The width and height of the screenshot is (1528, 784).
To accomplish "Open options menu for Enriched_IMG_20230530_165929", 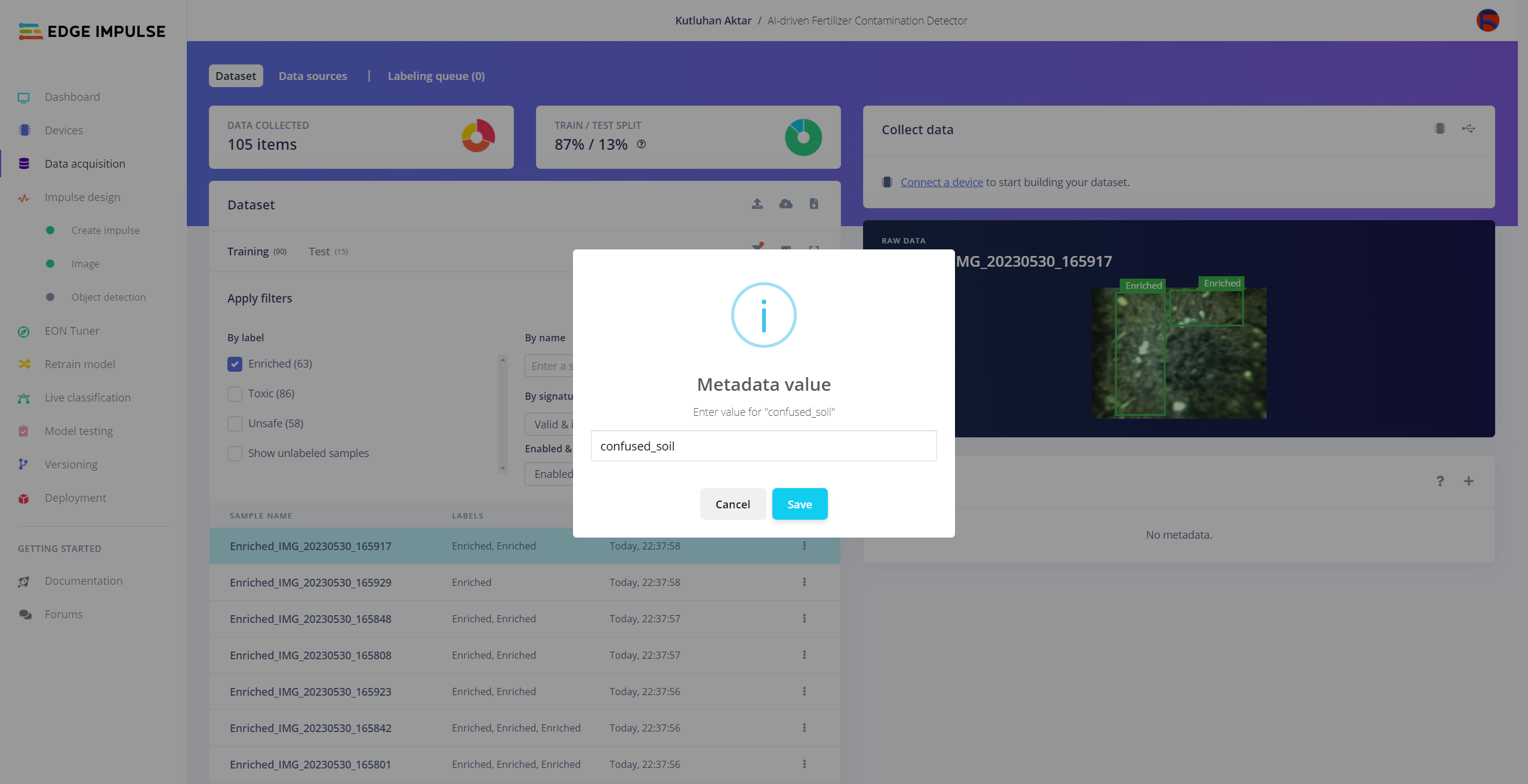I will [x=804, y=582].
